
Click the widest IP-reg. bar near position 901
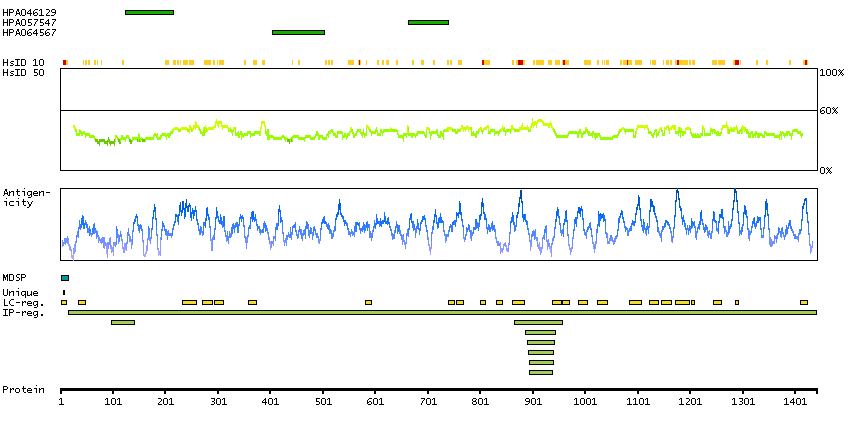point(538,322)
